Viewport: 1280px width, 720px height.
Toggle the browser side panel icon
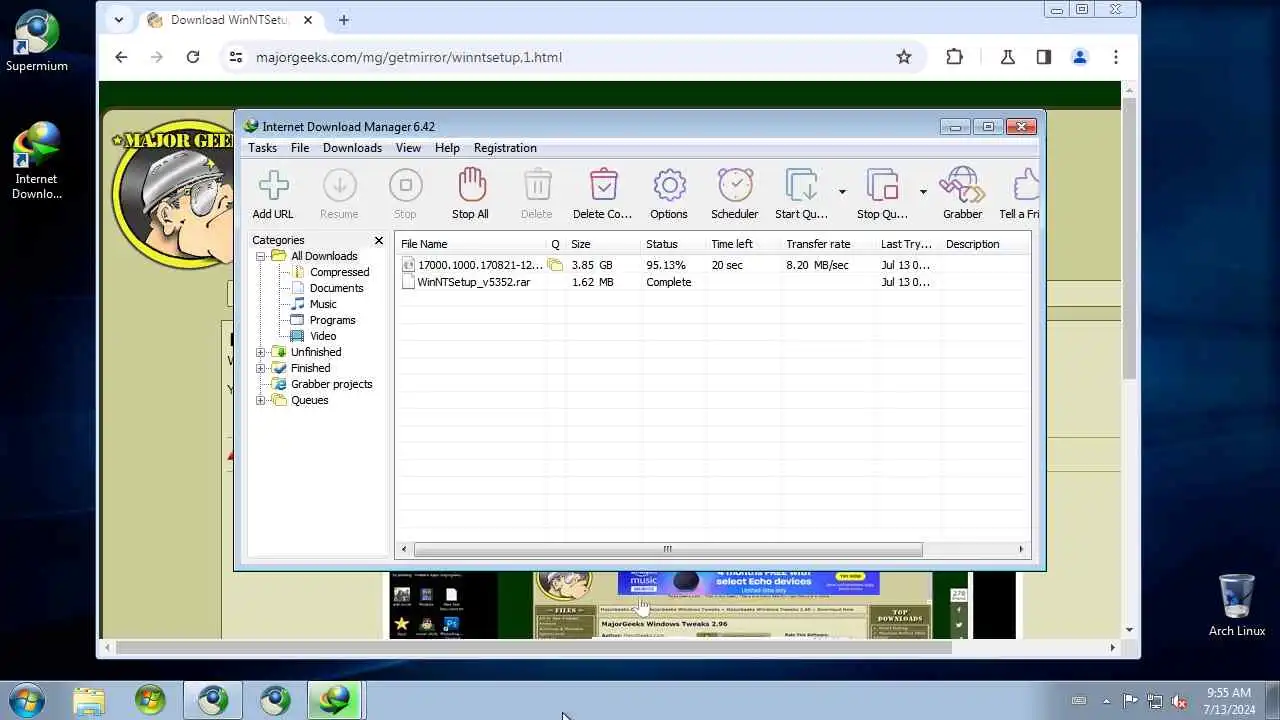coord(1044,57)
